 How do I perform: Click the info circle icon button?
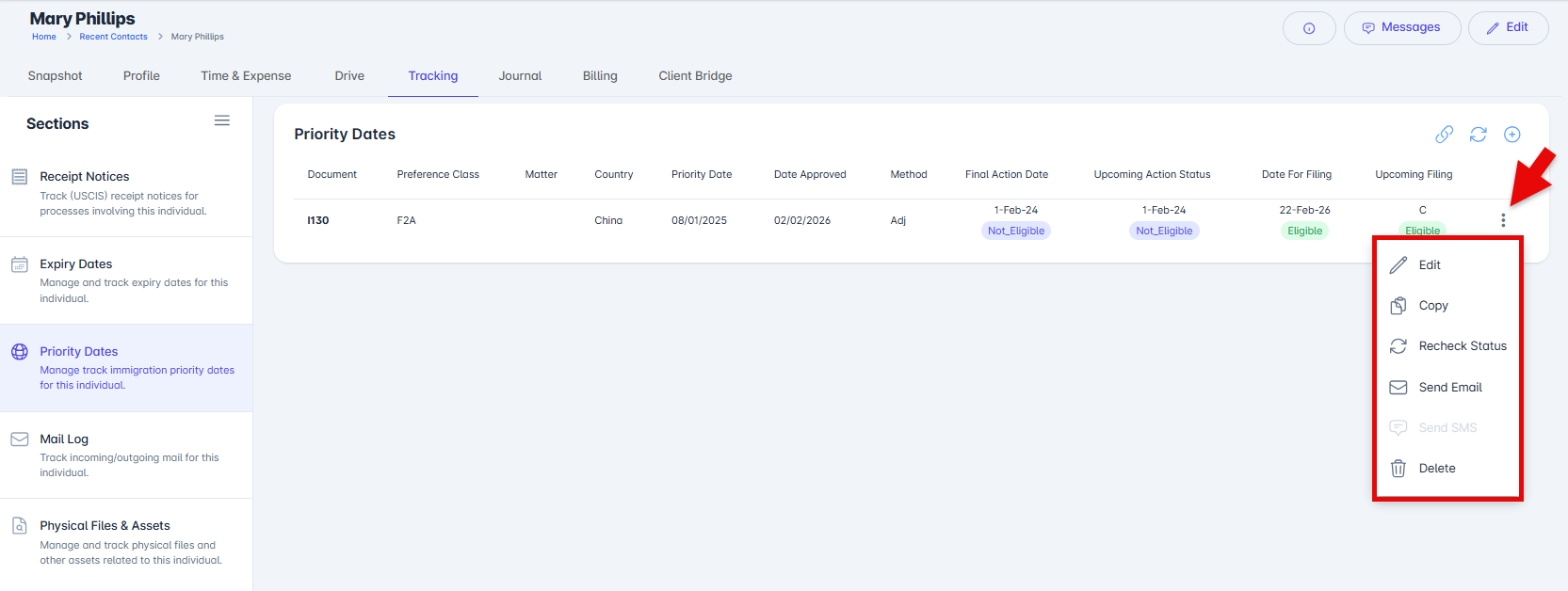click(x=1309, y=28)
